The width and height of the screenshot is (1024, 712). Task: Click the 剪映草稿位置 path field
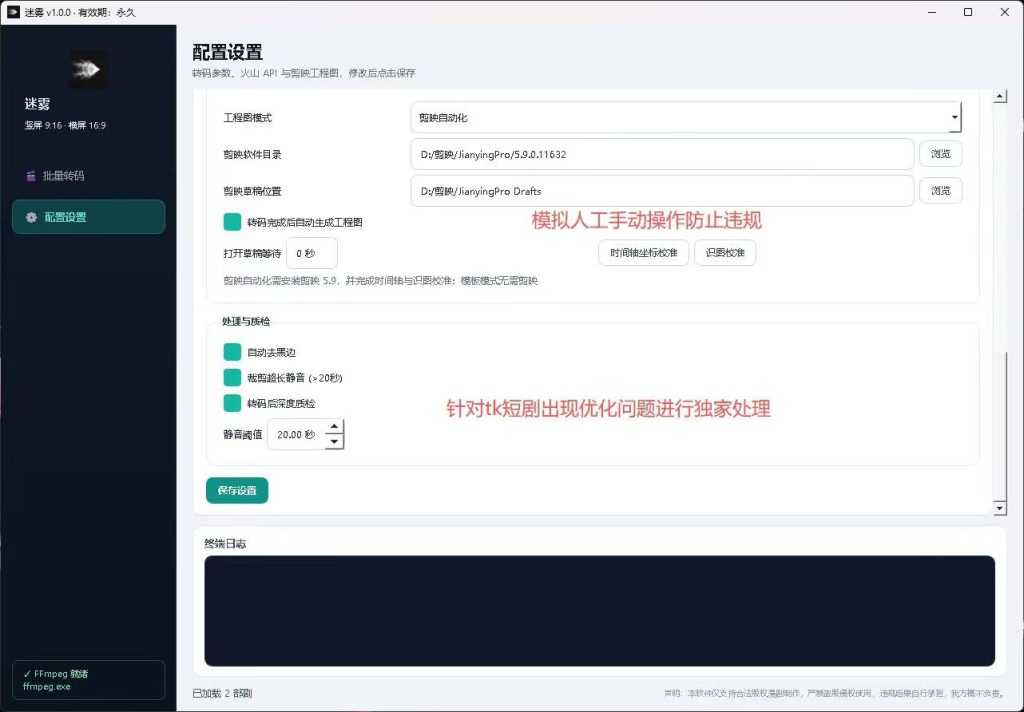pos(662,191)
